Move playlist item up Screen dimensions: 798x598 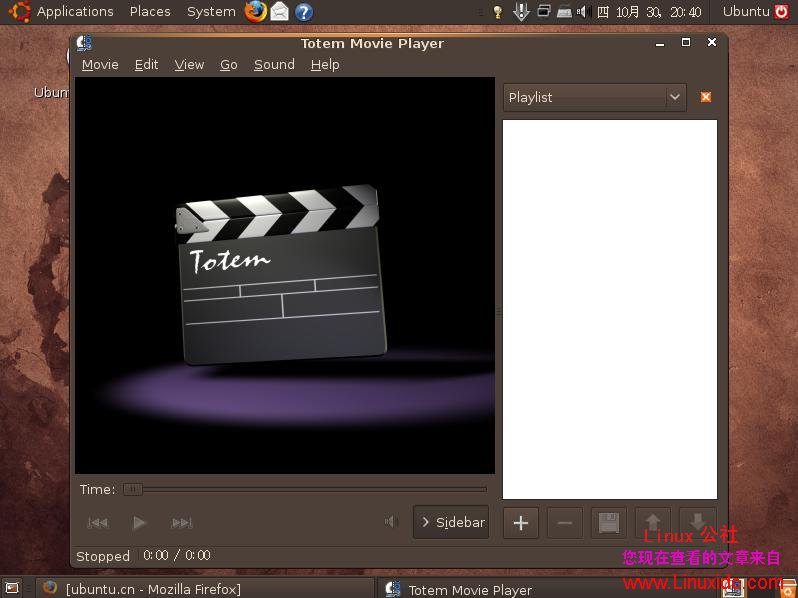click(653, 523)
